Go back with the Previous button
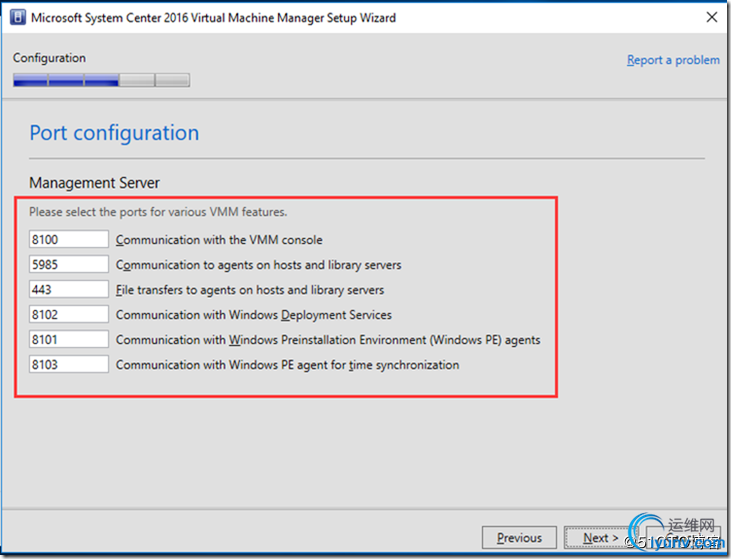This screenshot has width=731, height=559. [519, 538]
